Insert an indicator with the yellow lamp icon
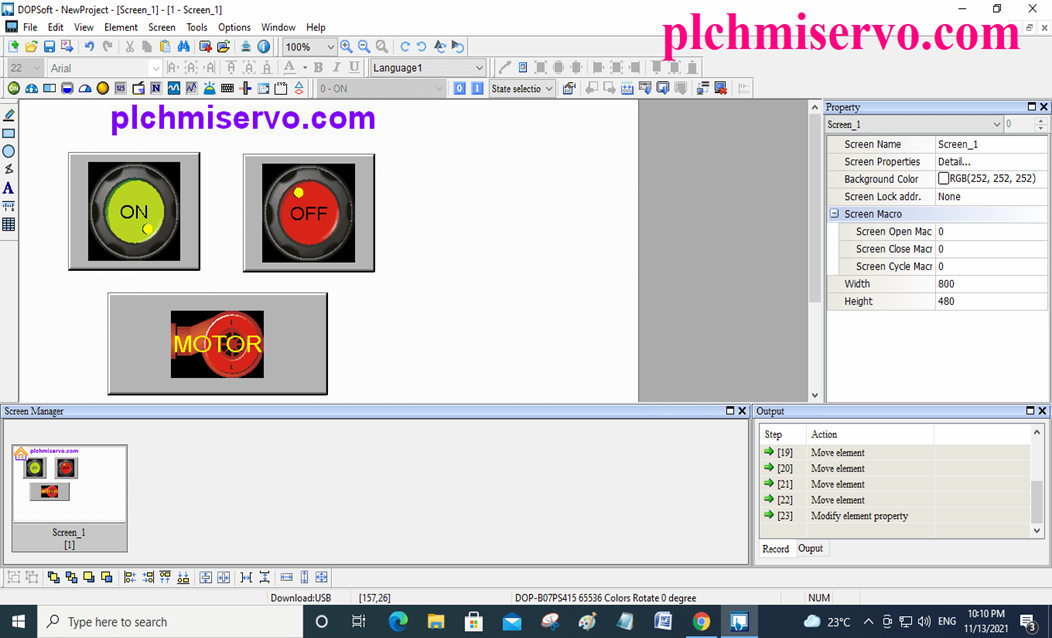Image resolution: width=1052 pixels, height=638 pixels. pyautogui.click(x=103, y=88)
